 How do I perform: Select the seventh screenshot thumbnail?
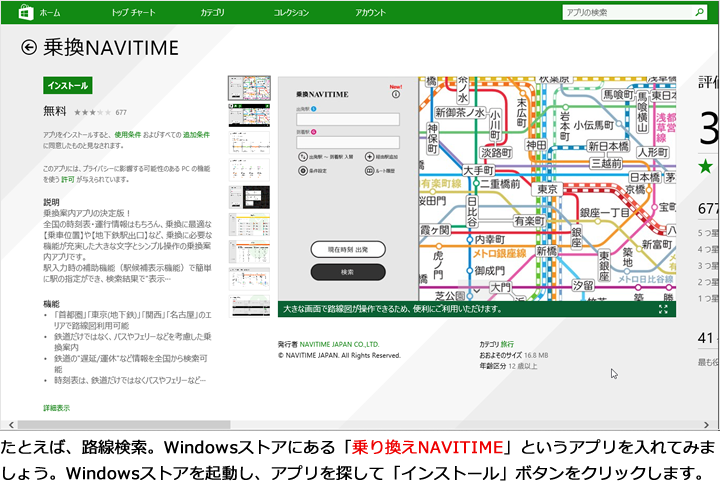(x=249, y=252)
